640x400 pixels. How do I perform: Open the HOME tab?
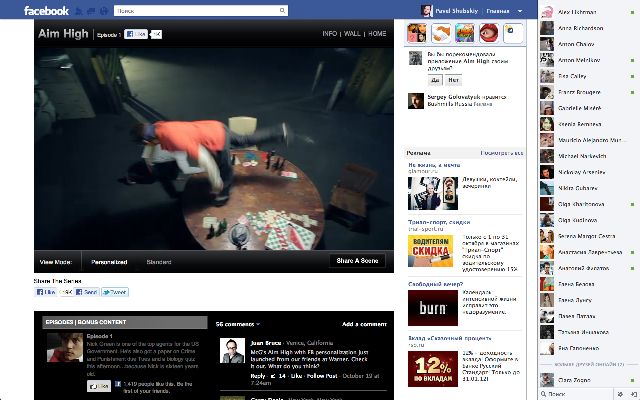click(x=377, y=33)
